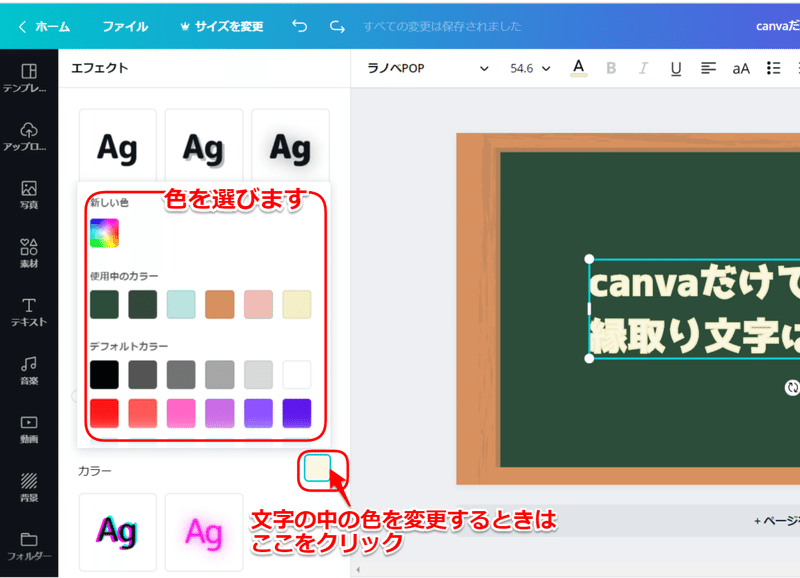Pick the second darker green in-use color
This screenshot has height=578, width=800.
(142, 305)
